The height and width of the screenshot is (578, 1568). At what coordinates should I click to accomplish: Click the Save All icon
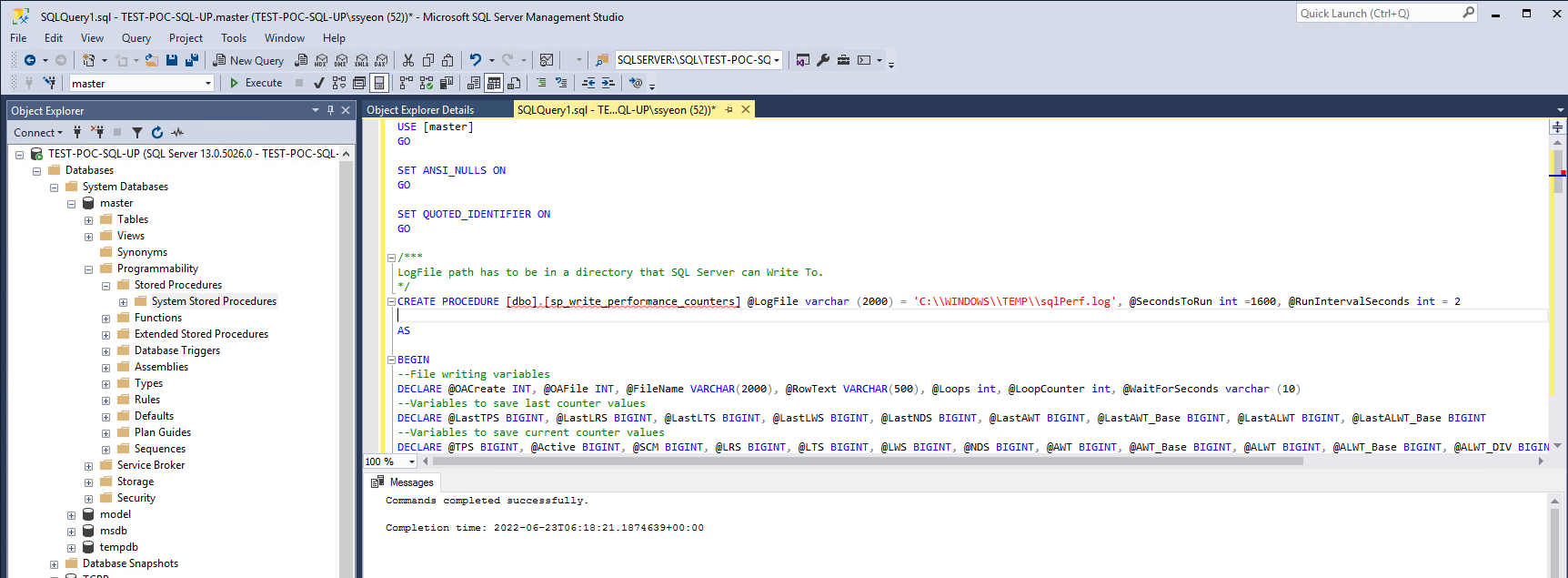[192, 60]
